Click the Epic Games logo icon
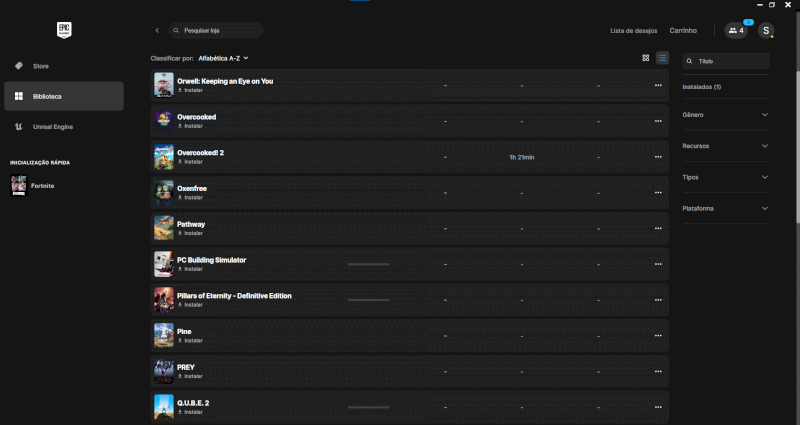 [x=64, y=30]
